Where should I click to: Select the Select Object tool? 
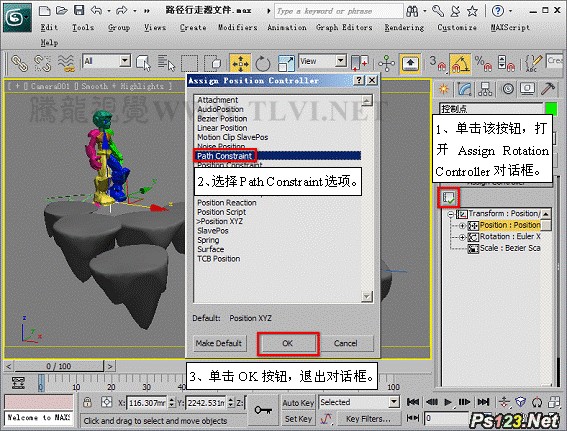point(143,63)
